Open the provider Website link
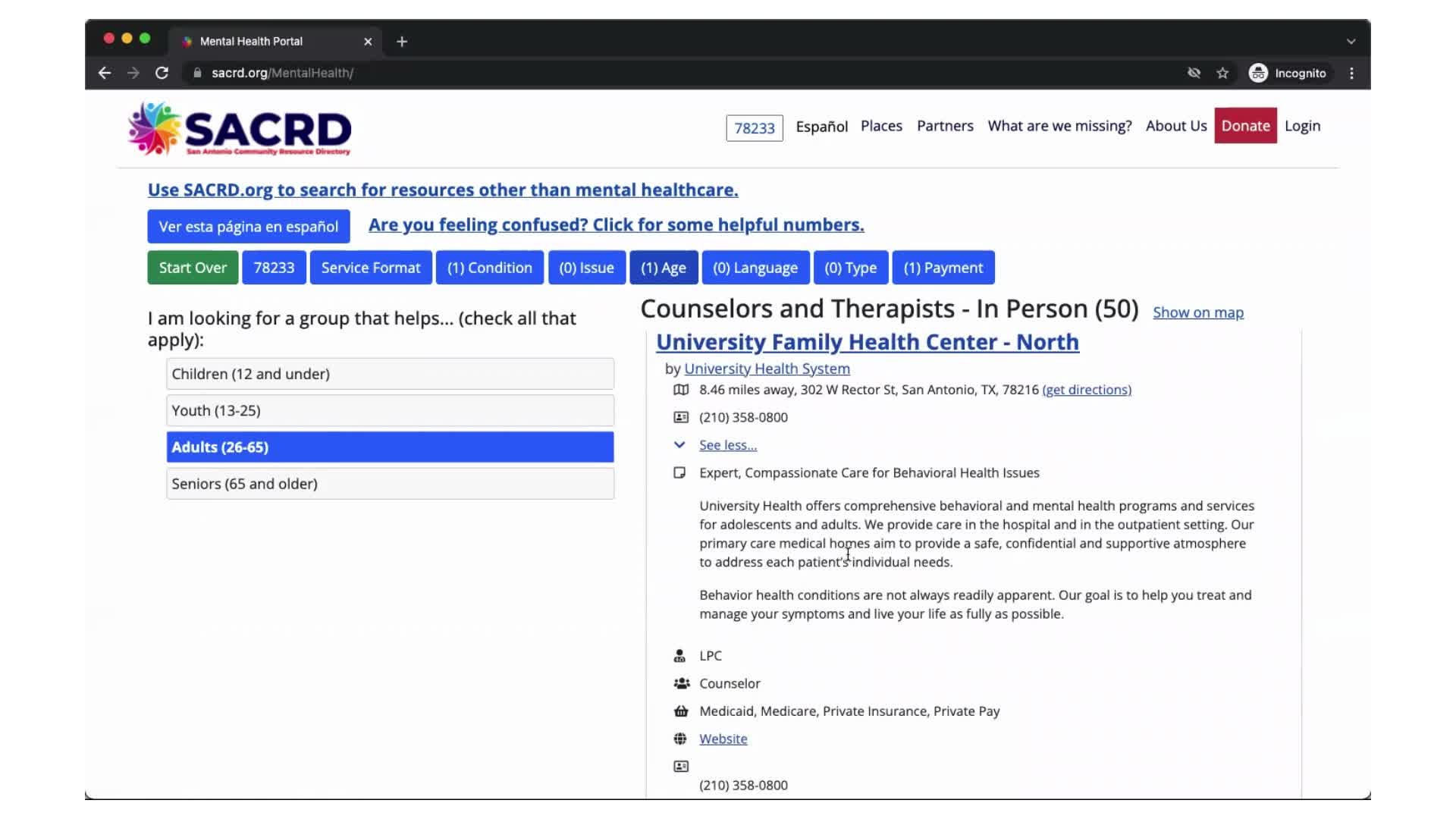The height and width of the screenshot is (819, 1456). click(723, 739)
